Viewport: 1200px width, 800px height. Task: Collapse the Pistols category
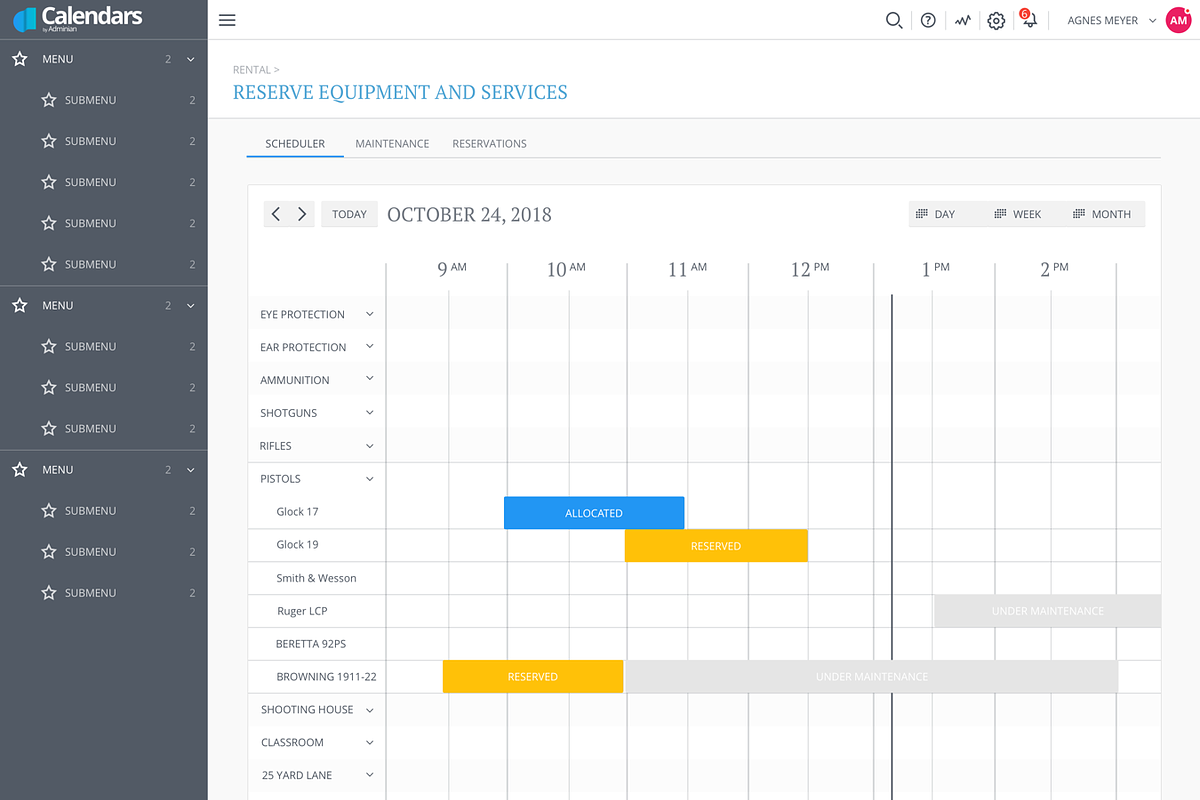click(369, 479)
